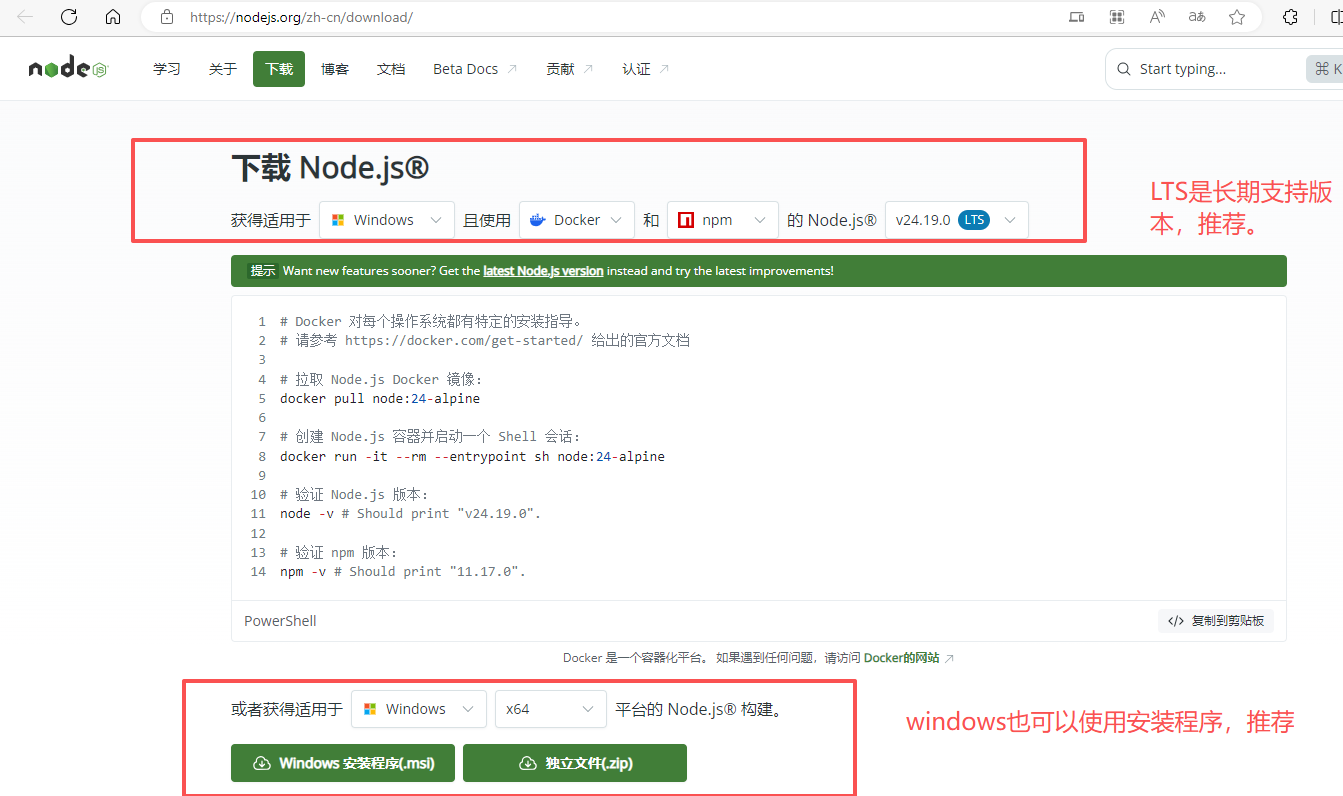
Task: Click the 验证 Node.js 版本 comment line
Action: pos(354,495)
